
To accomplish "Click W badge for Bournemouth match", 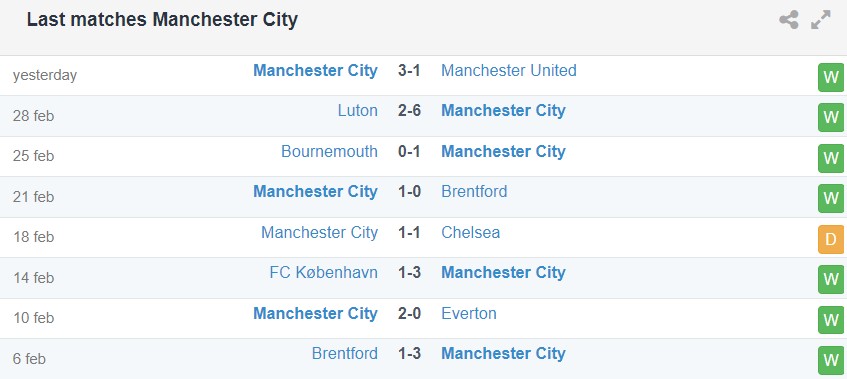I will [830, 159].
